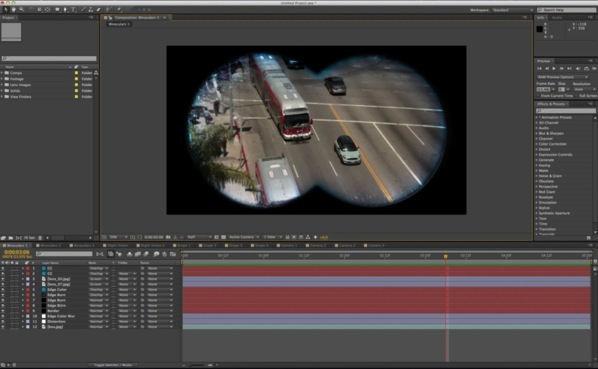Open the viewer resolution Half dropdown
This screenshot has width=598, height=369.
[199, 237]
